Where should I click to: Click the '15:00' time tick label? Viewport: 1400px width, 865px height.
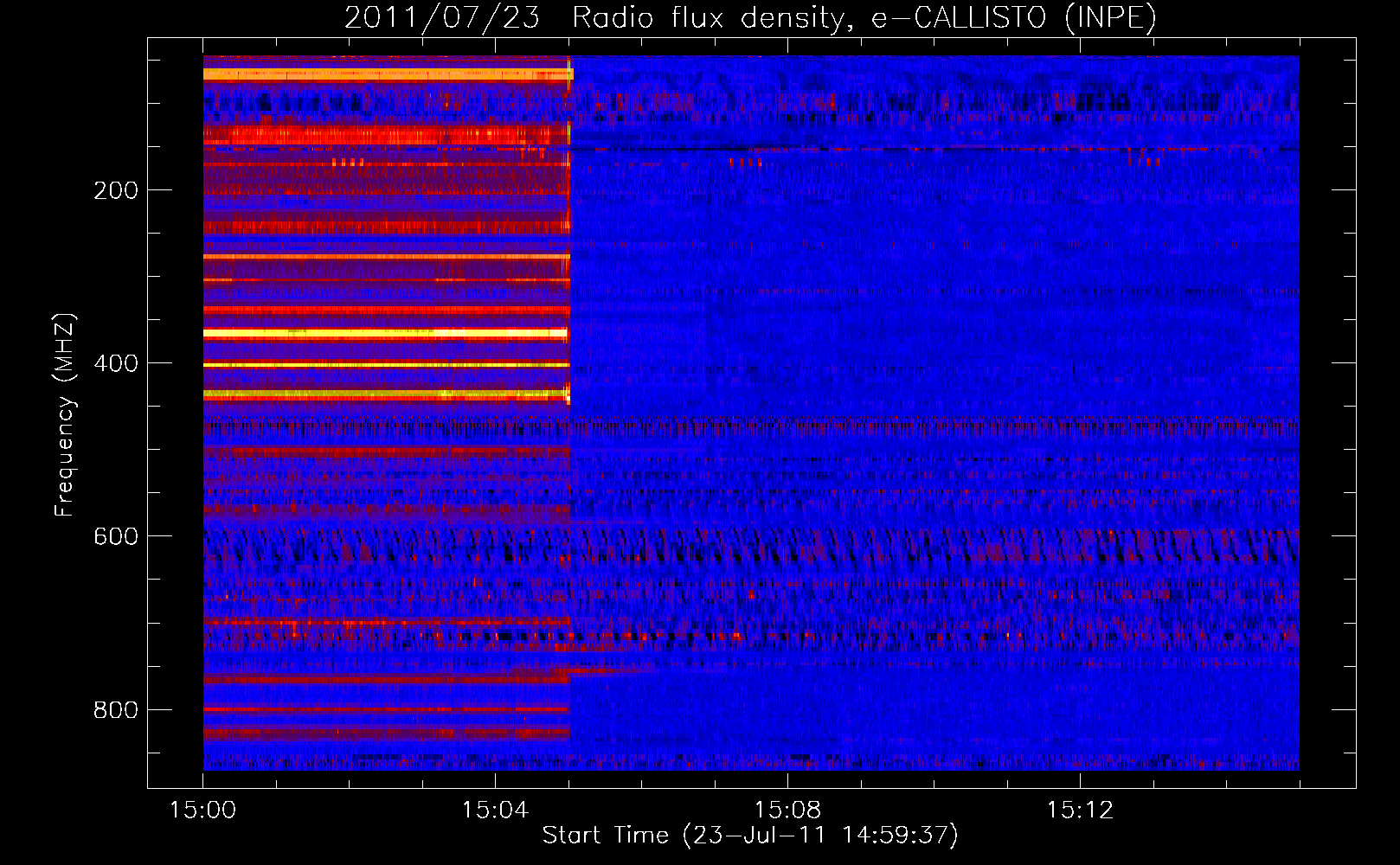point(202,810)
